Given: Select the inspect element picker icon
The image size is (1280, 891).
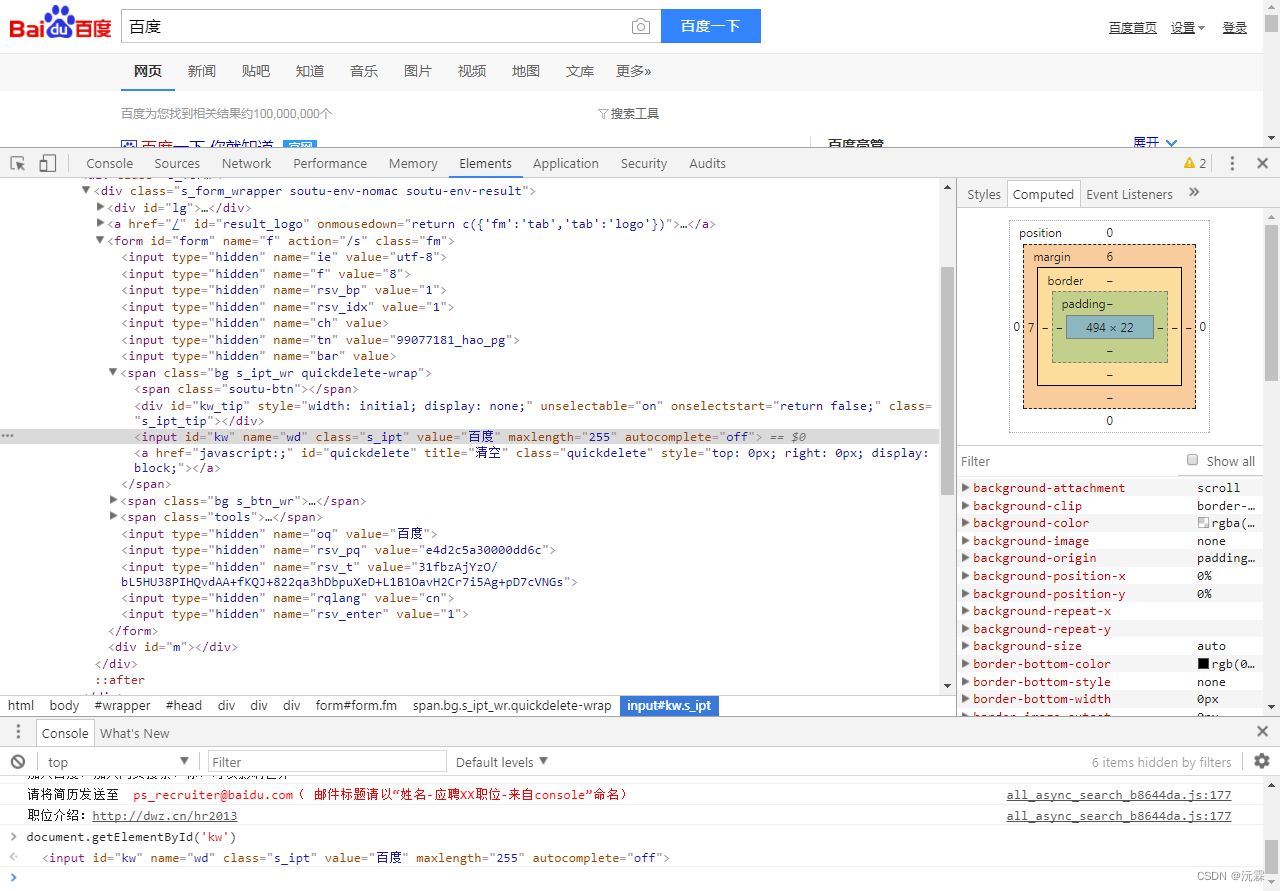Looking at the screenshot, I should [18, 163].
